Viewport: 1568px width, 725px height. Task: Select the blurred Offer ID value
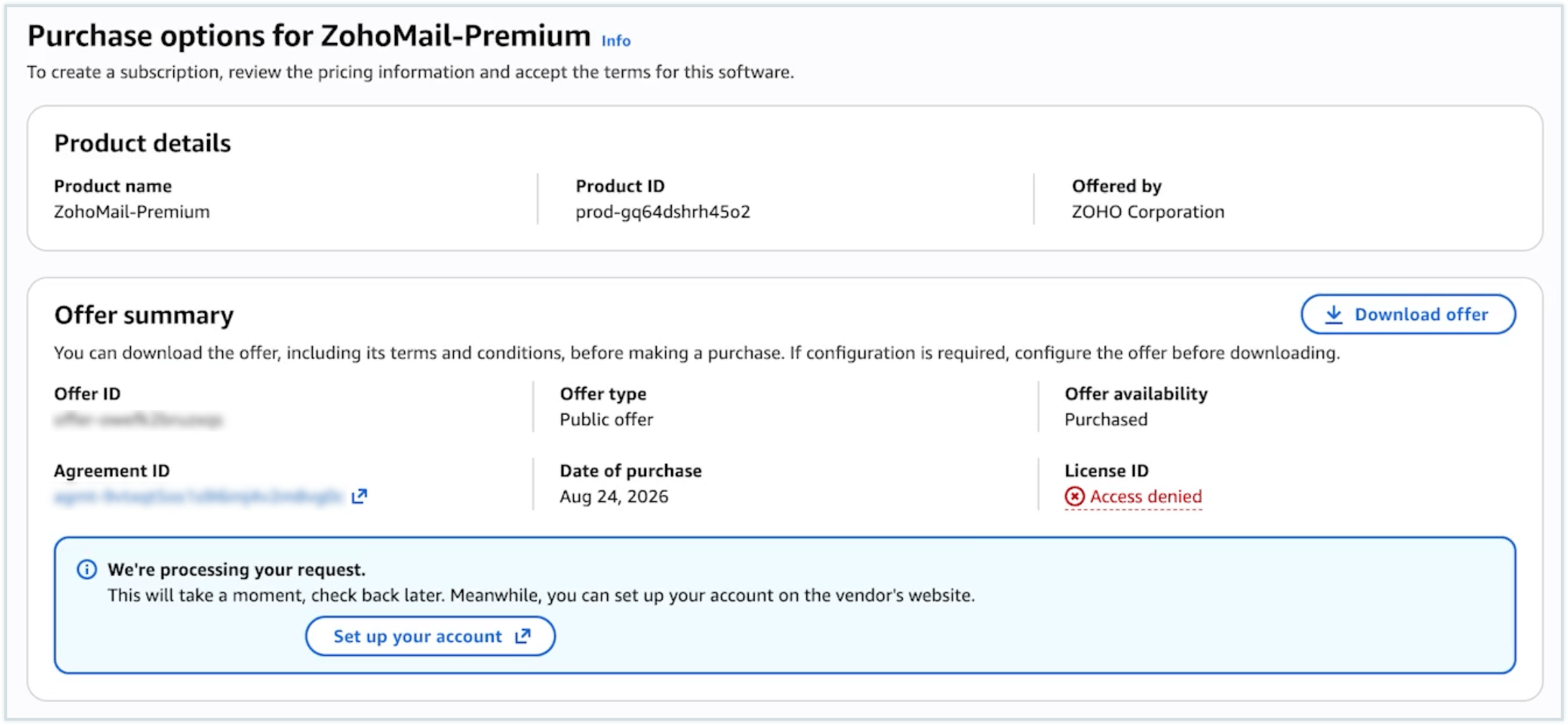coord(138,419)
